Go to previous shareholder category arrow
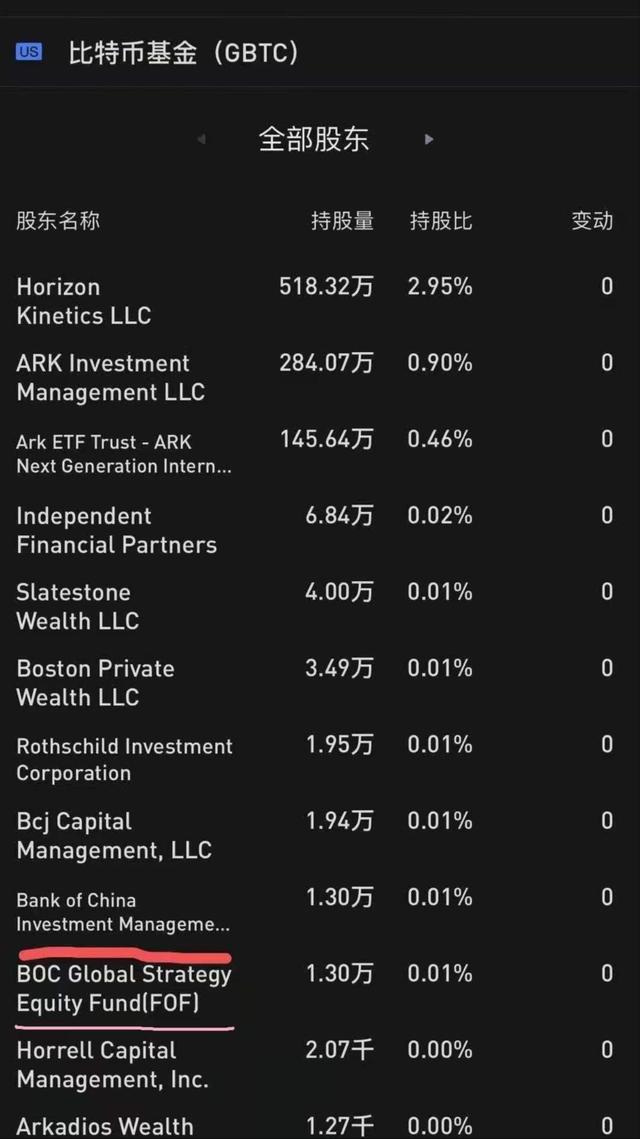This screenshot has height=1139, width=640. pos(201,139)
